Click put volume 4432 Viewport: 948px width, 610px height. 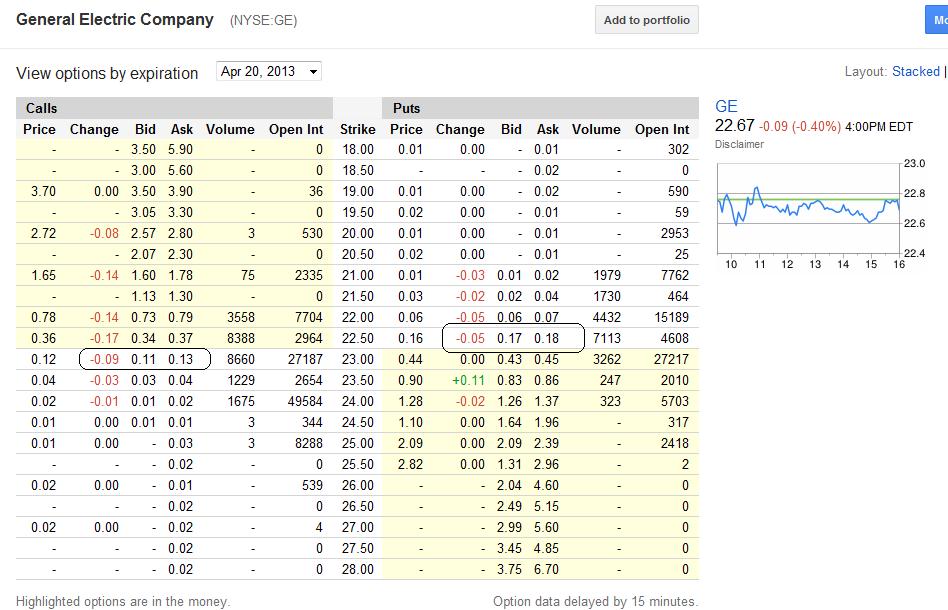coord(607,317)
